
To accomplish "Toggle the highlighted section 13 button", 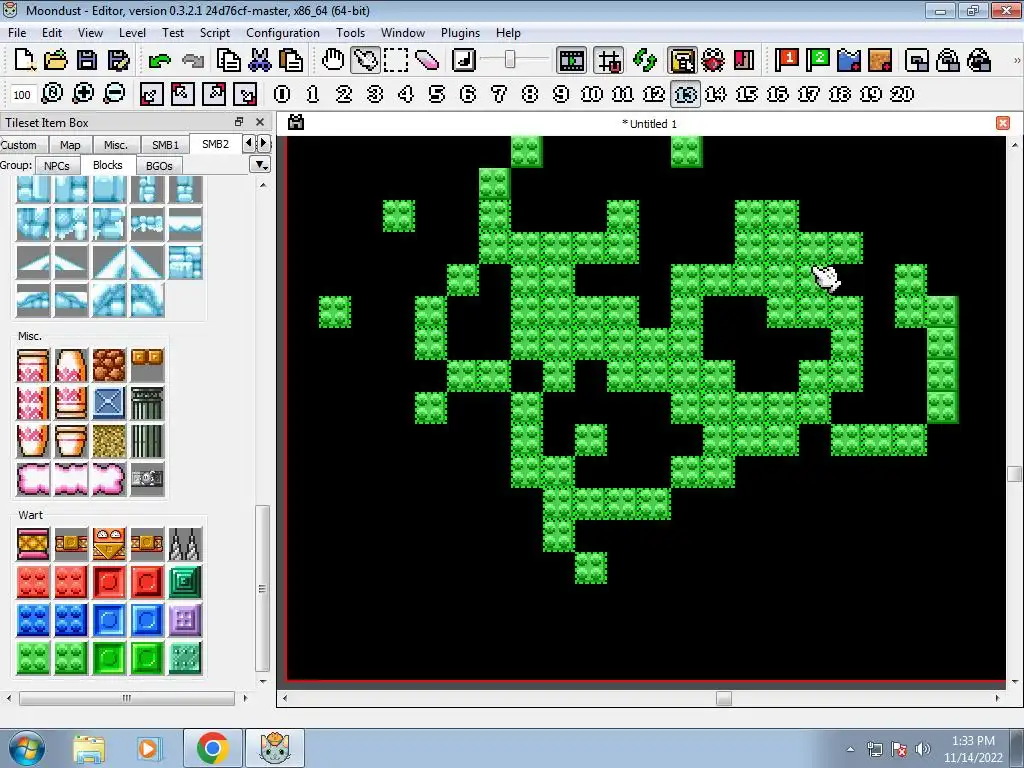I will [x=685, y=94].
